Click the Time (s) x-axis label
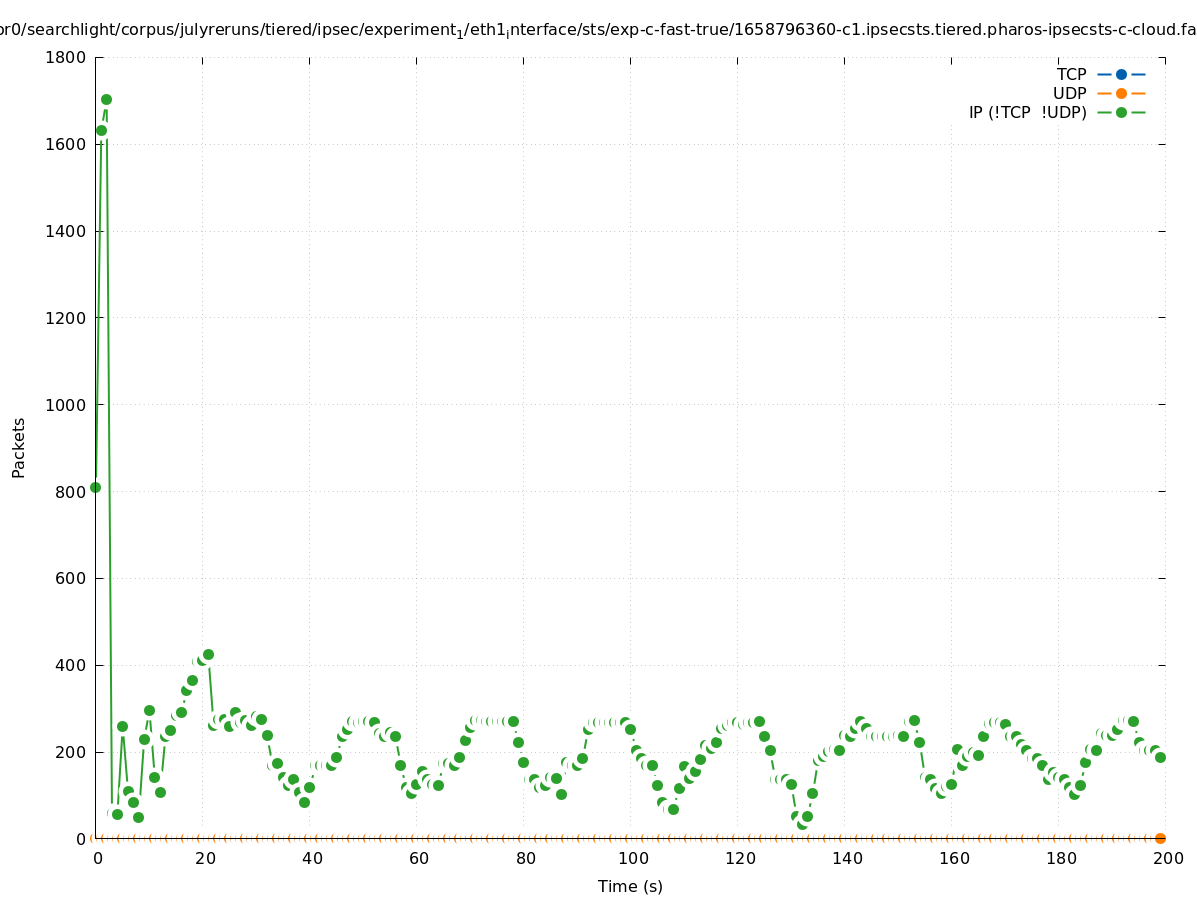This screenshot has height=900, width=1197. coord(630,886)
